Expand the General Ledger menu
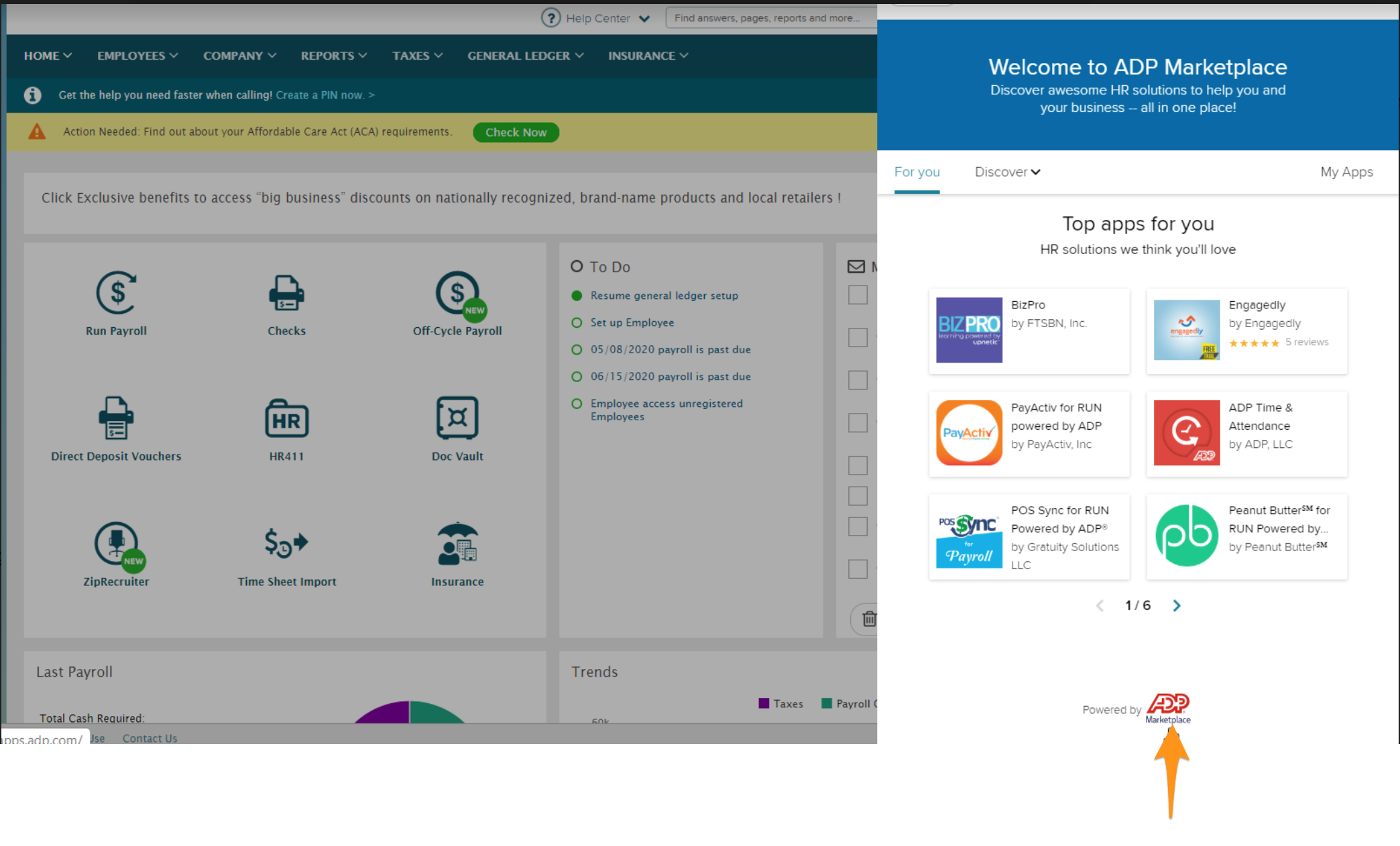The height and width of the screenshot is (846, 1400). click(525, 56)
